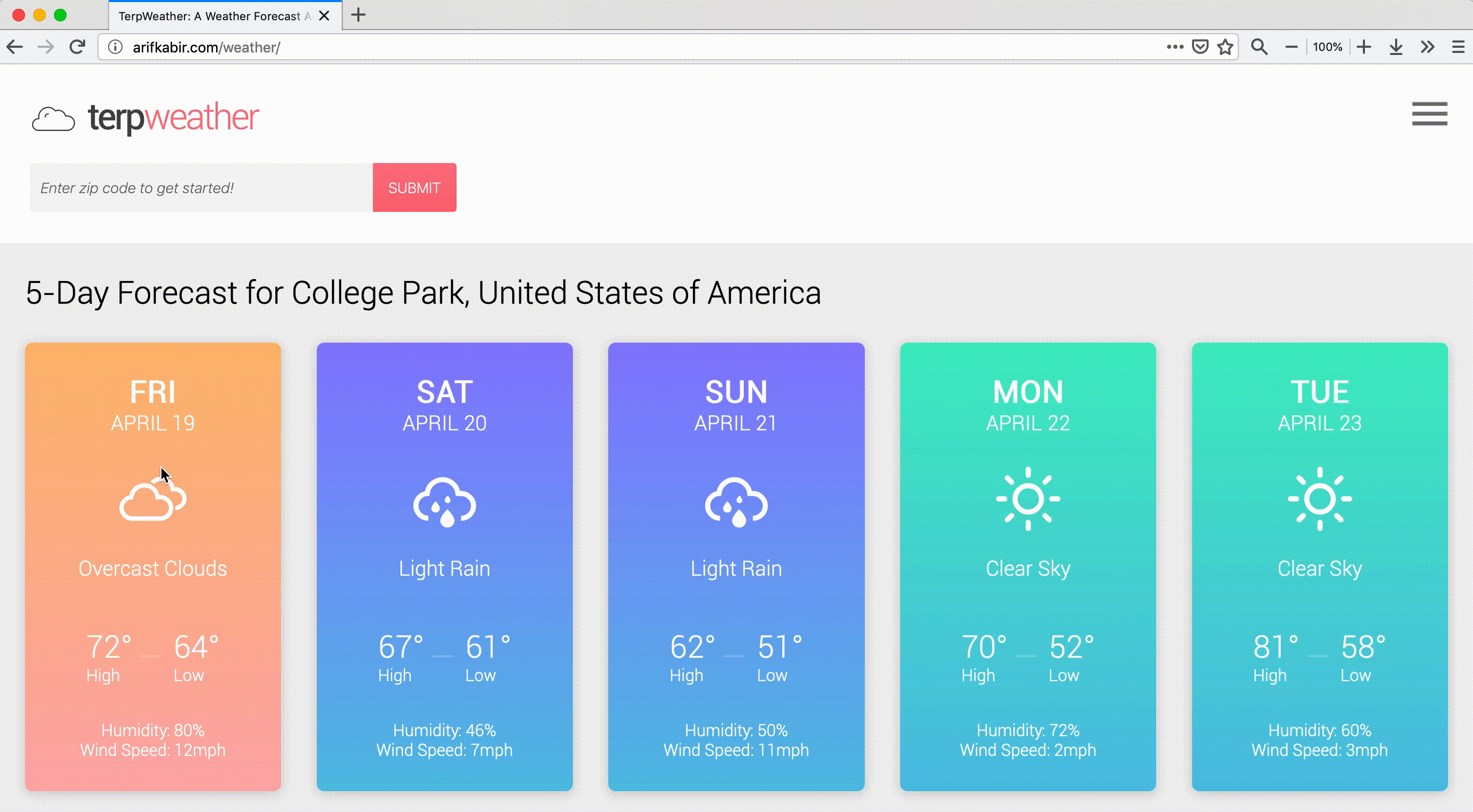Image resolution: width=1473 pixels, height=812 pixels.
Task: Open a new tab with plus
Action: tap(358, 15)
